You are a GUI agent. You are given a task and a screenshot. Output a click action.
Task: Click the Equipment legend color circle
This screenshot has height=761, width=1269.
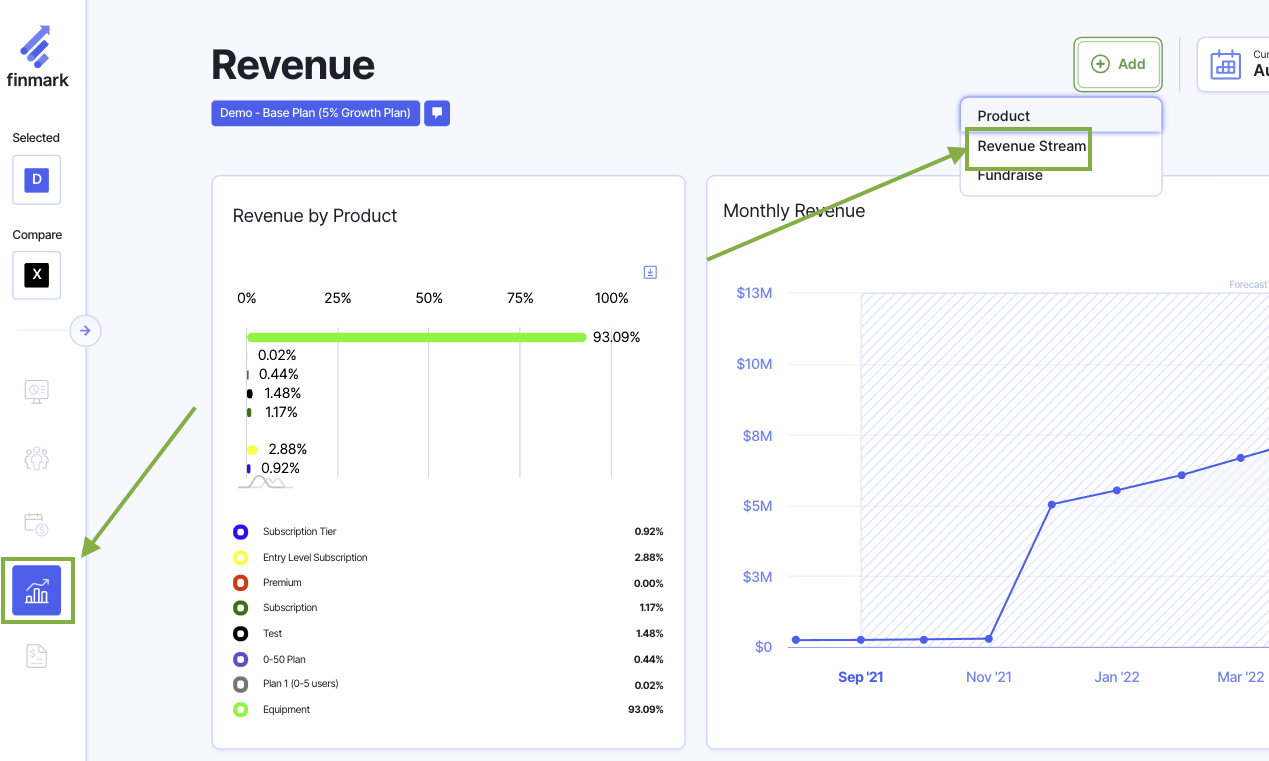coord(240,710)
